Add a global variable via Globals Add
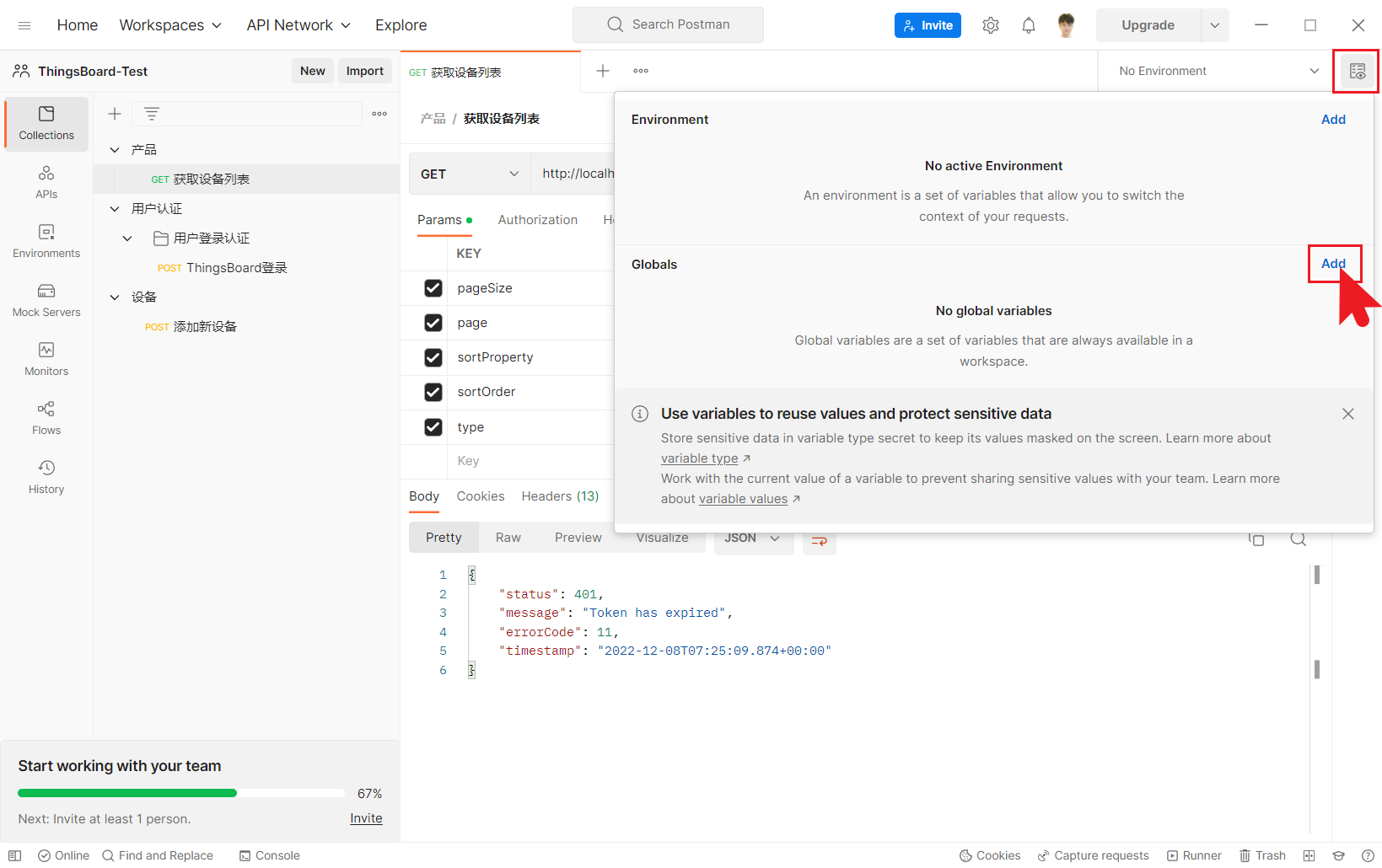The image size is (1382, 868). pyautogui.click(x=1334, y=264)
